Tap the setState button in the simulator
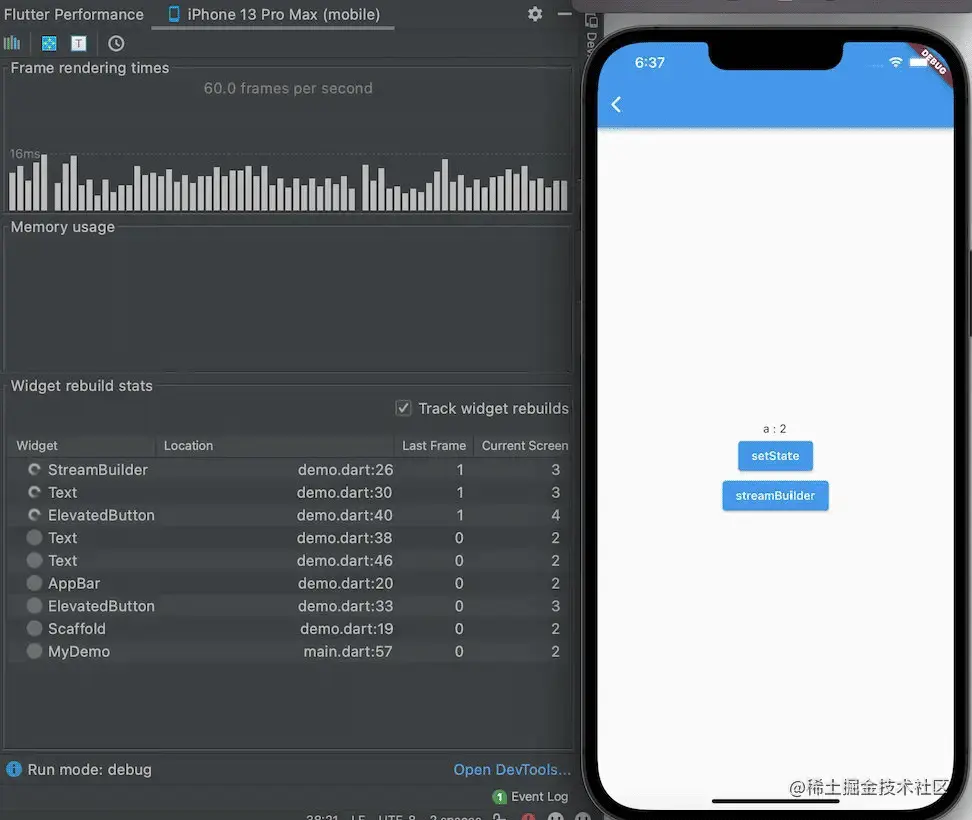 [775, 456]
